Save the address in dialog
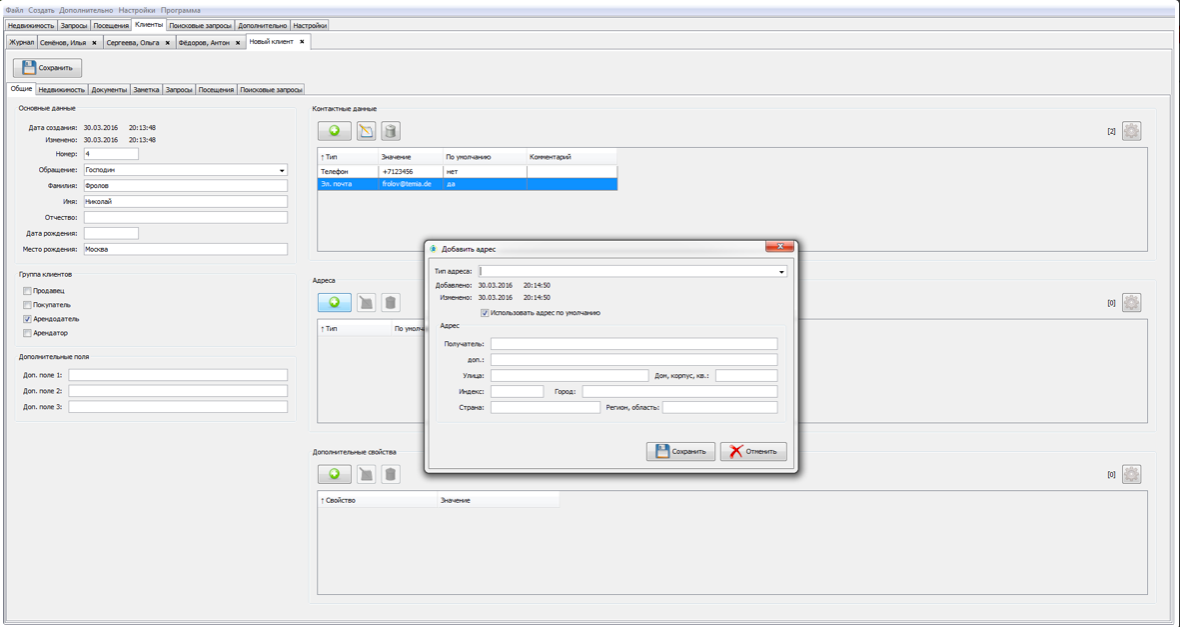Screen dimensions: 1180x627 coord(680,452)
